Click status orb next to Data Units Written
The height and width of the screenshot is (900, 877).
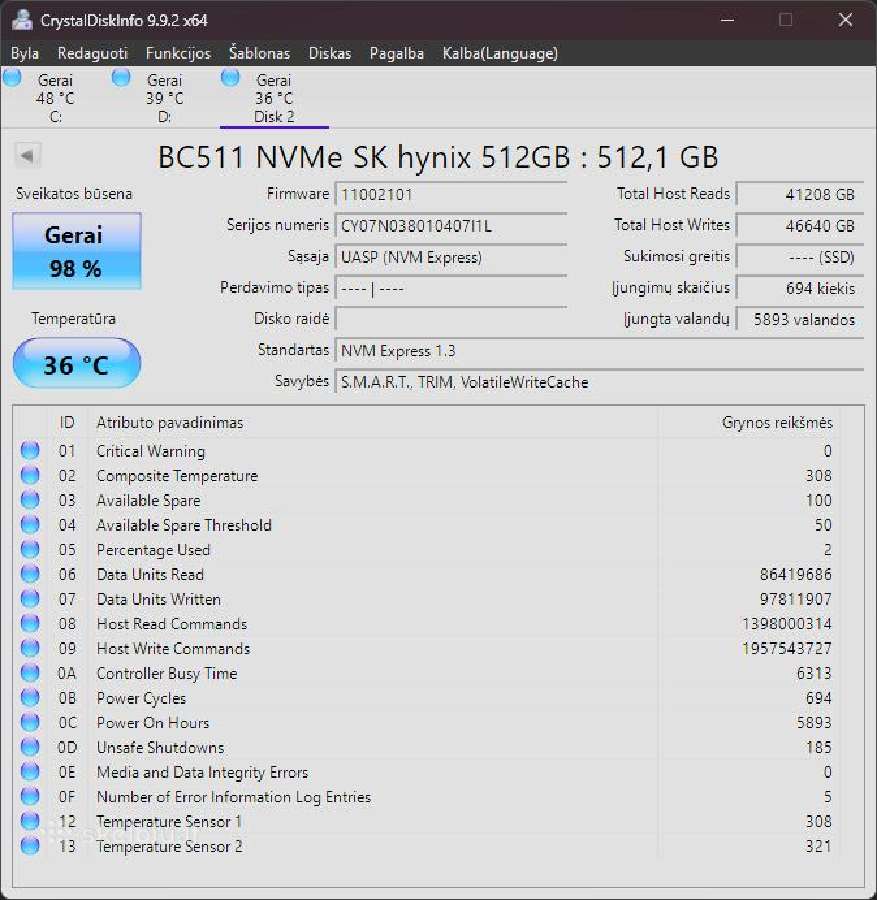coord(30,599)
